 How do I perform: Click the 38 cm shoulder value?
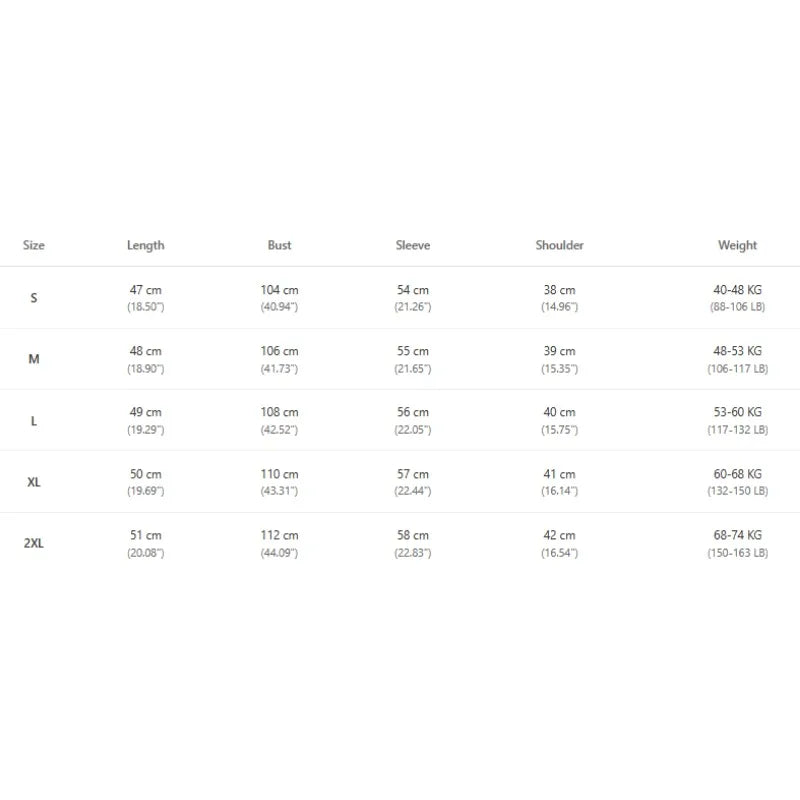tap(560, 290)
